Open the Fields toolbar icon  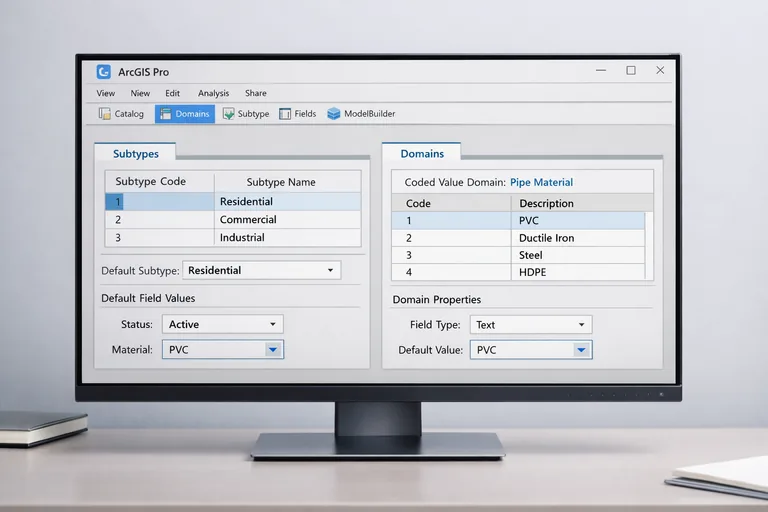coord(298,114)
